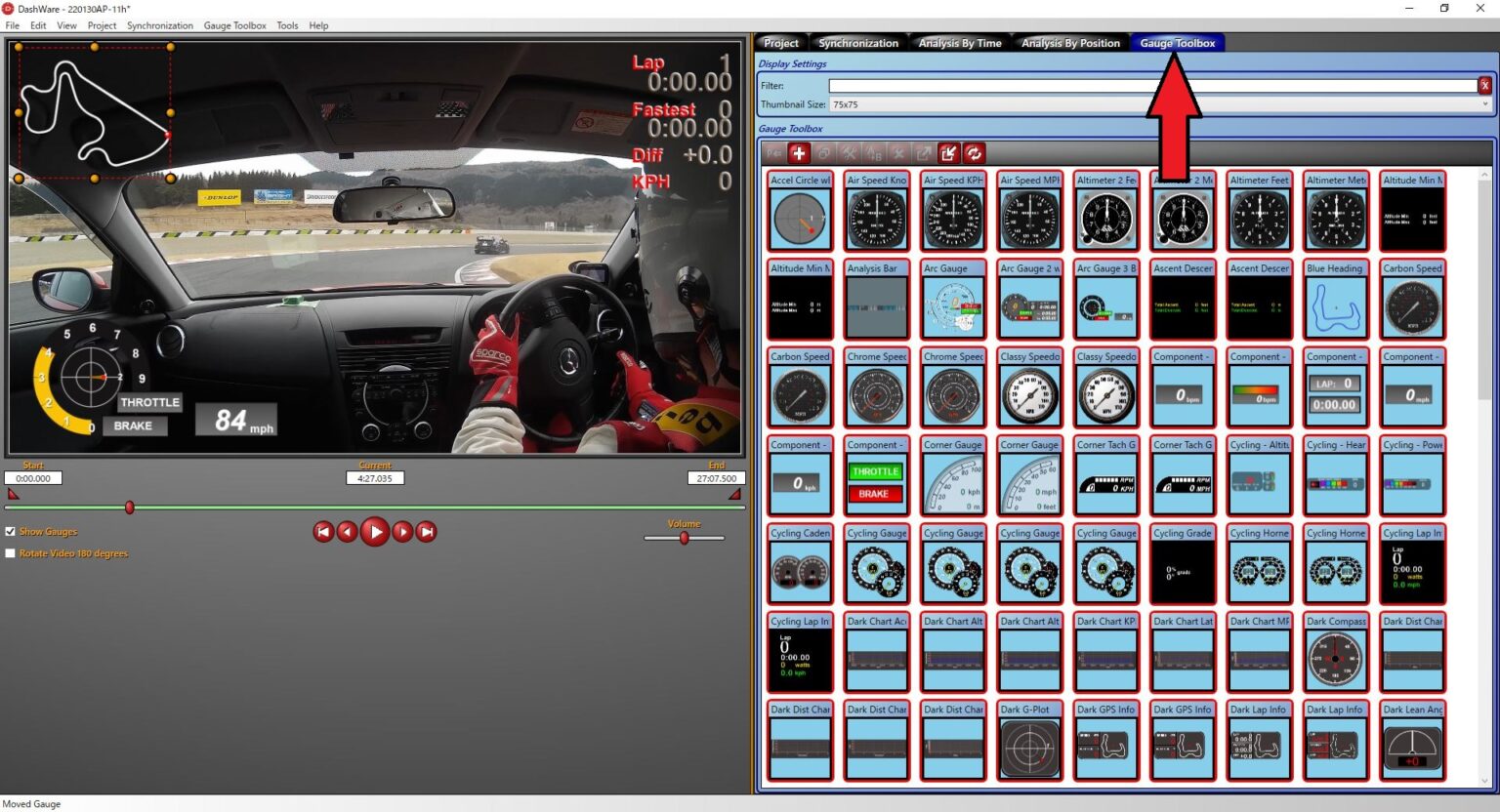Enable Rotate Video 180 degrees
The image size is (1500, 812).
click(11, 553)
